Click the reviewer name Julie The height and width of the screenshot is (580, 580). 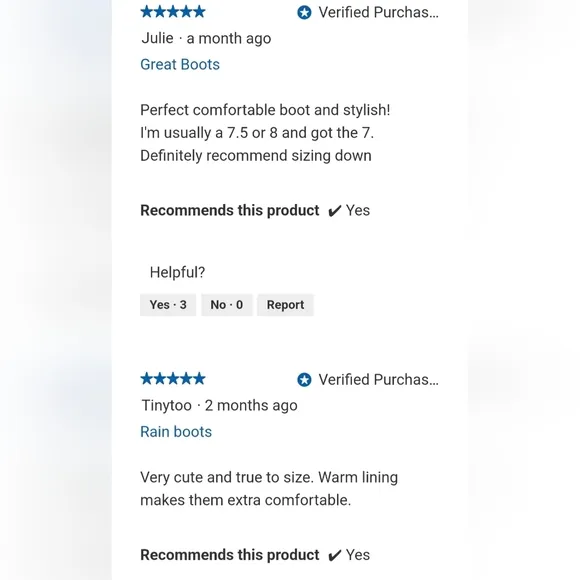pos(158,38)
